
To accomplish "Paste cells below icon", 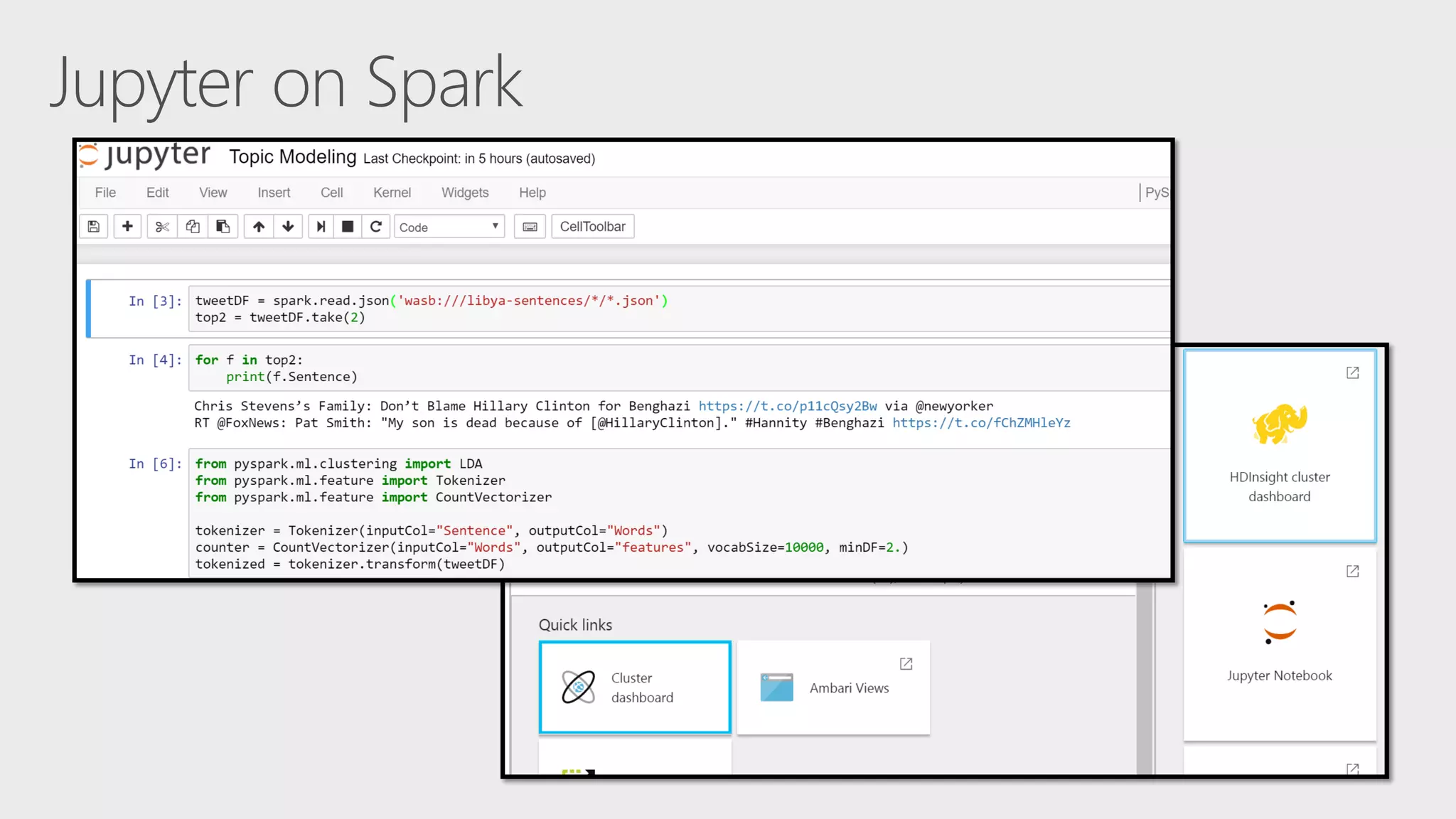I will [x=223, y=227].
